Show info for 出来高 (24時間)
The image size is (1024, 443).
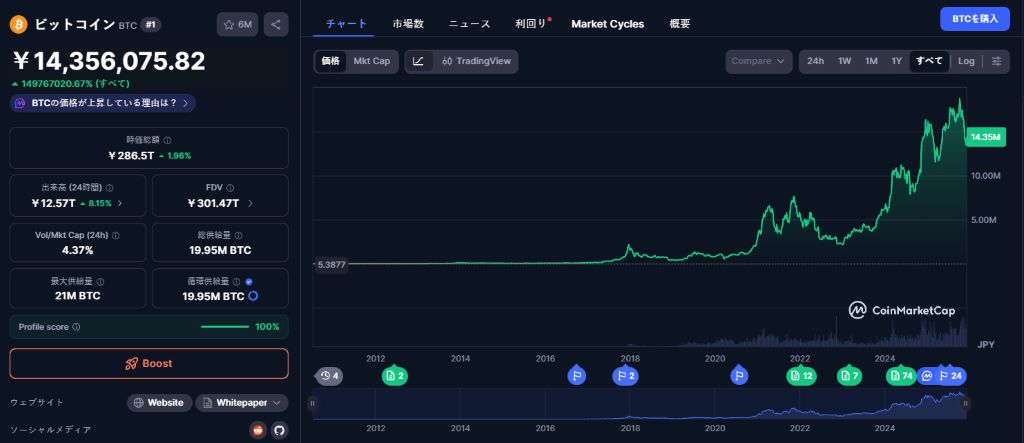point(109,188)
